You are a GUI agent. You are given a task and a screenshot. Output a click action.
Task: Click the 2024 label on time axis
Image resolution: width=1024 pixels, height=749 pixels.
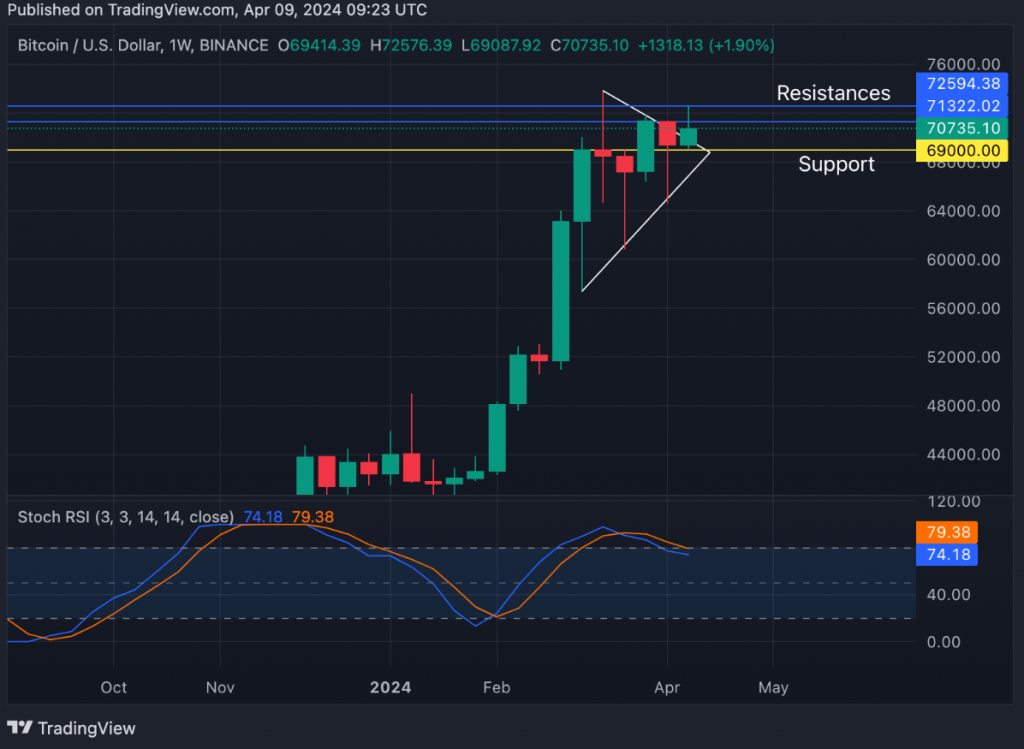tap(390, 688)
